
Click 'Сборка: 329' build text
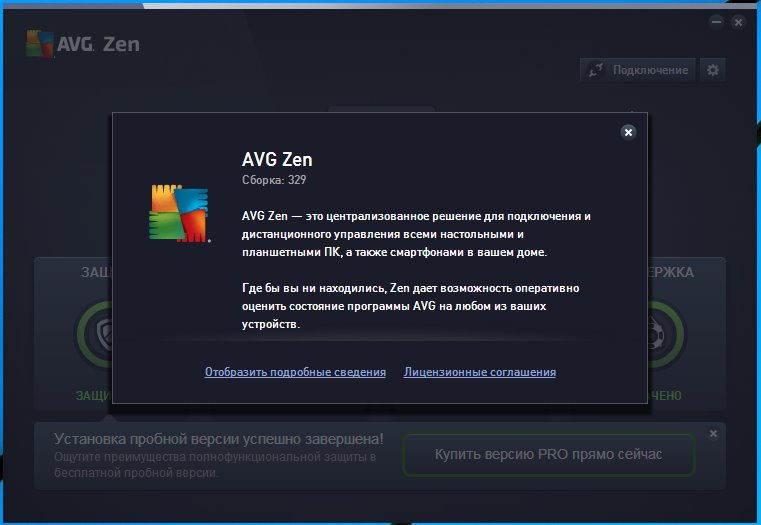274,180
